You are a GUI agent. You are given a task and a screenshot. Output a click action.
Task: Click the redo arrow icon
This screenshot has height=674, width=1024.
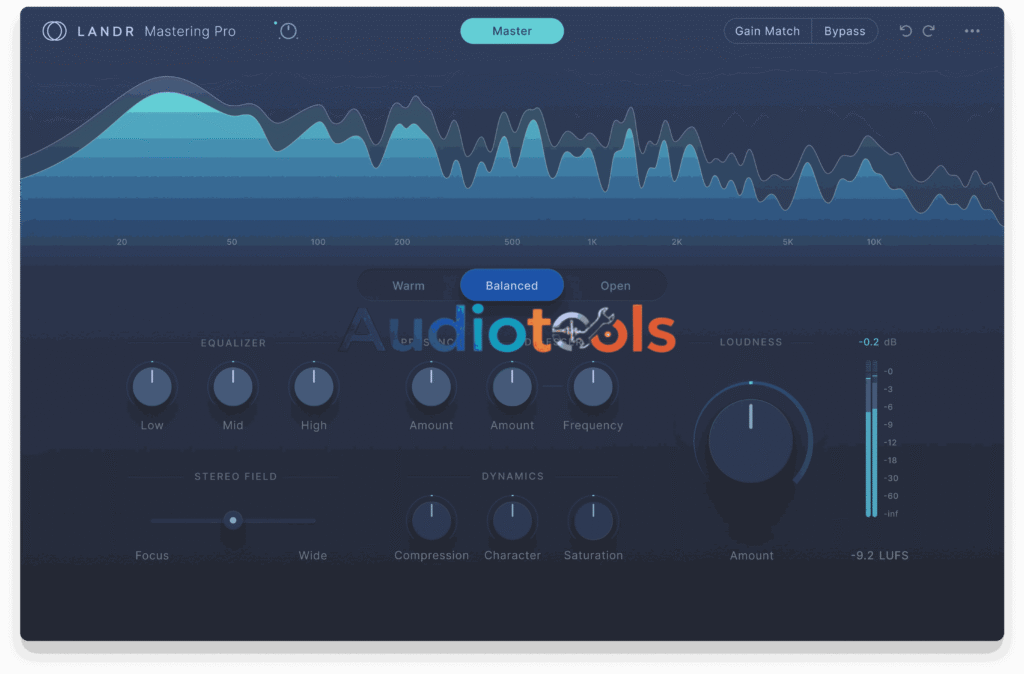click(929, 31)
